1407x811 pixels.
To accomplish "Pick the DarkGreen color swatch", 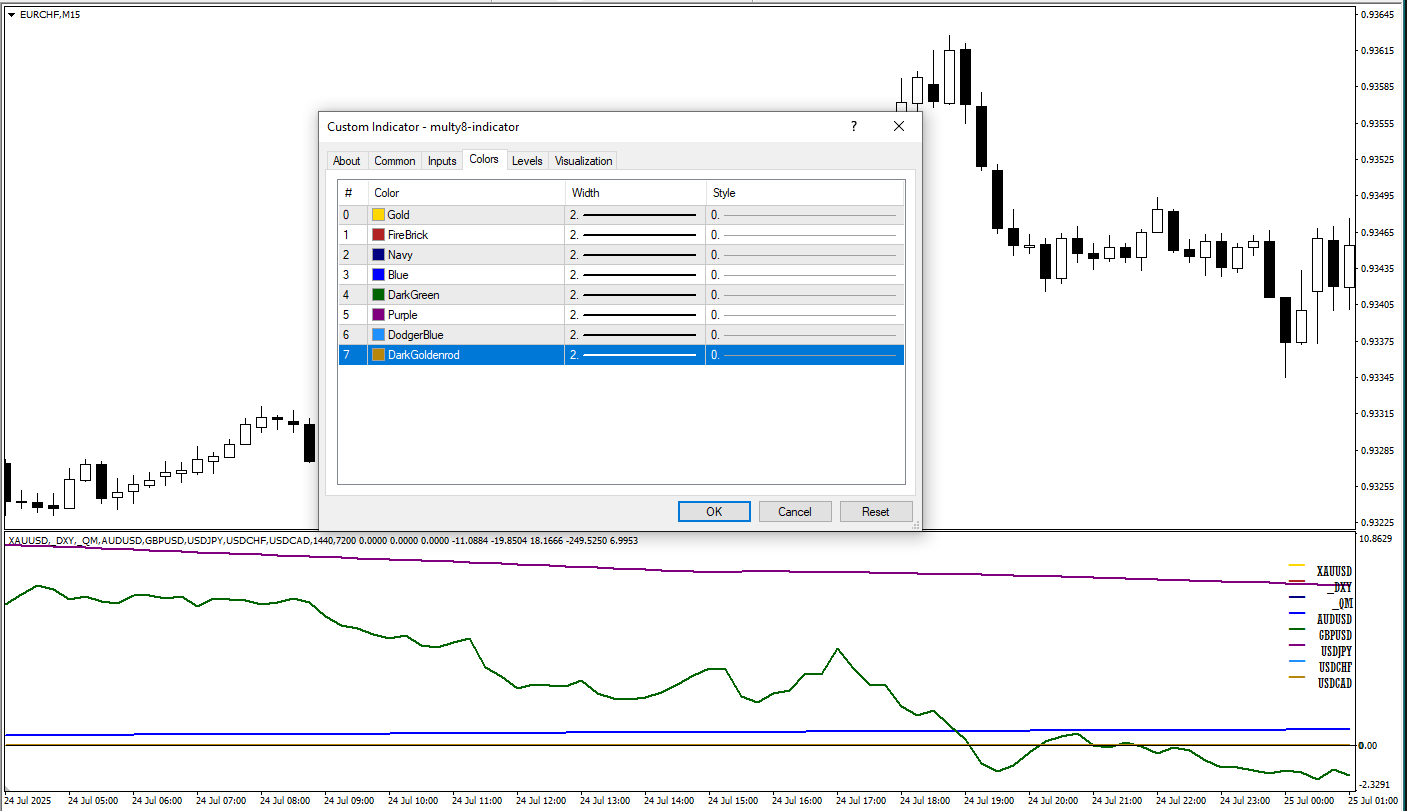I will tap(378, 295).
